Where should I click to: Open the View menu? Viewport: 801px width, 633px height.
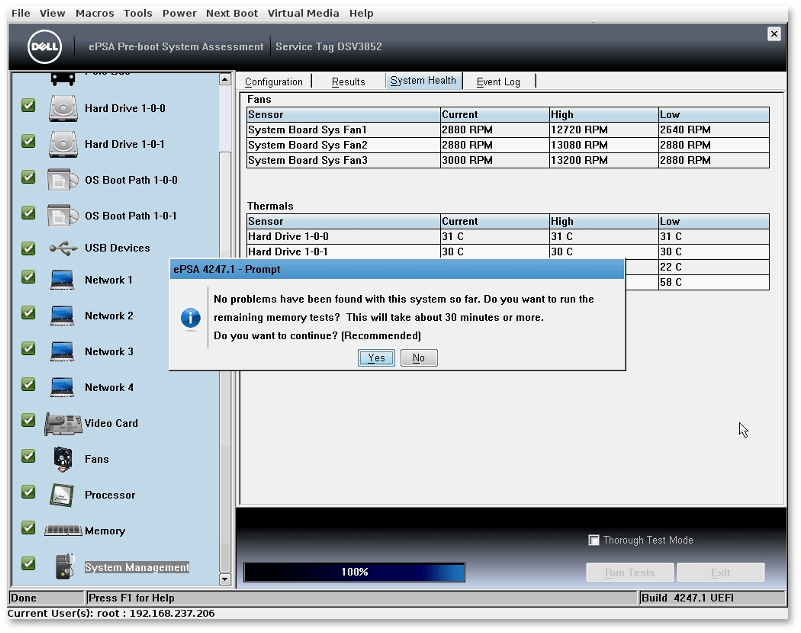point(53,13)
